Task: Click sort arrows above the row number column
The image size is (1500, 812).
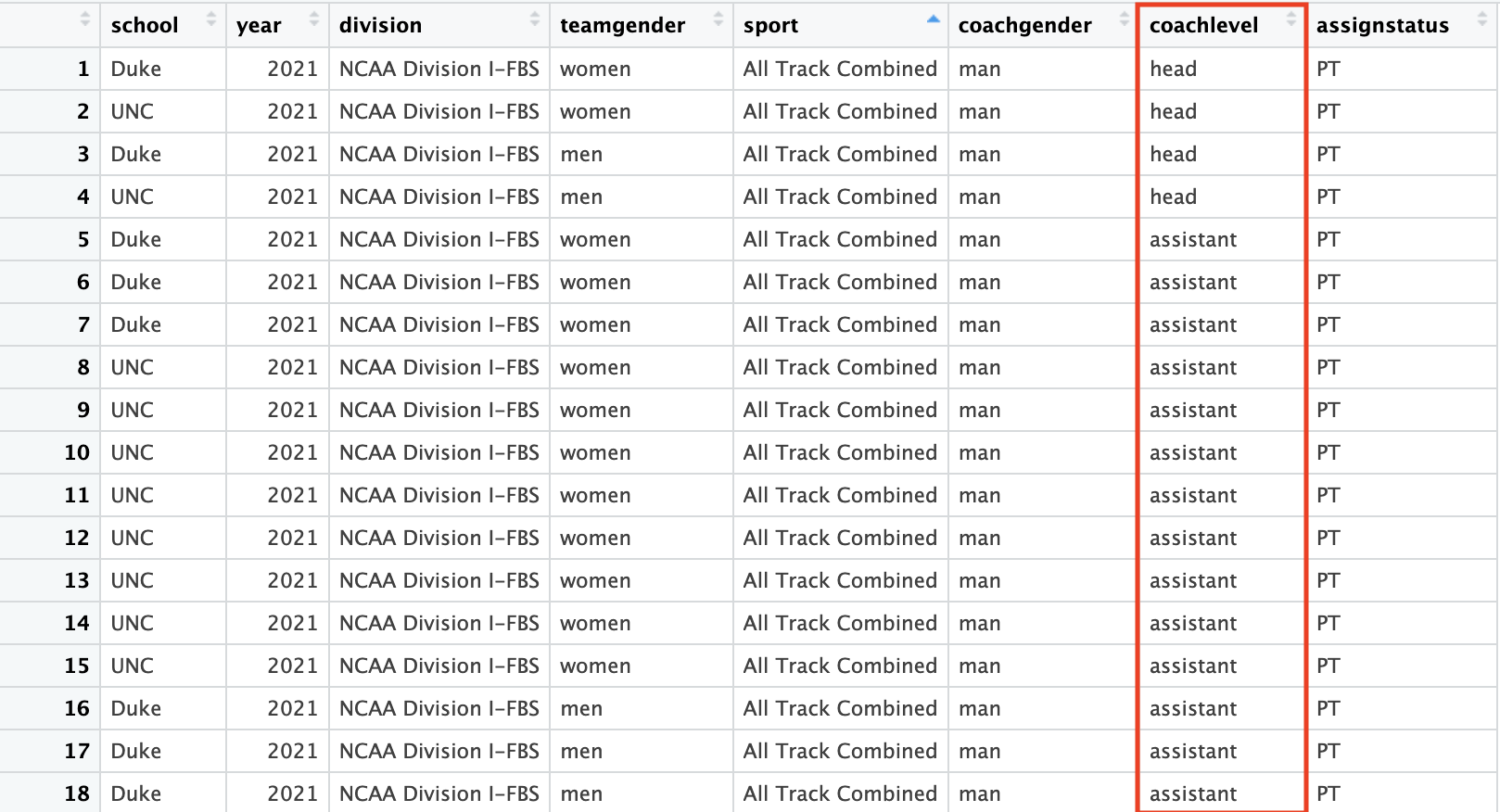Action: coord(85,19)
